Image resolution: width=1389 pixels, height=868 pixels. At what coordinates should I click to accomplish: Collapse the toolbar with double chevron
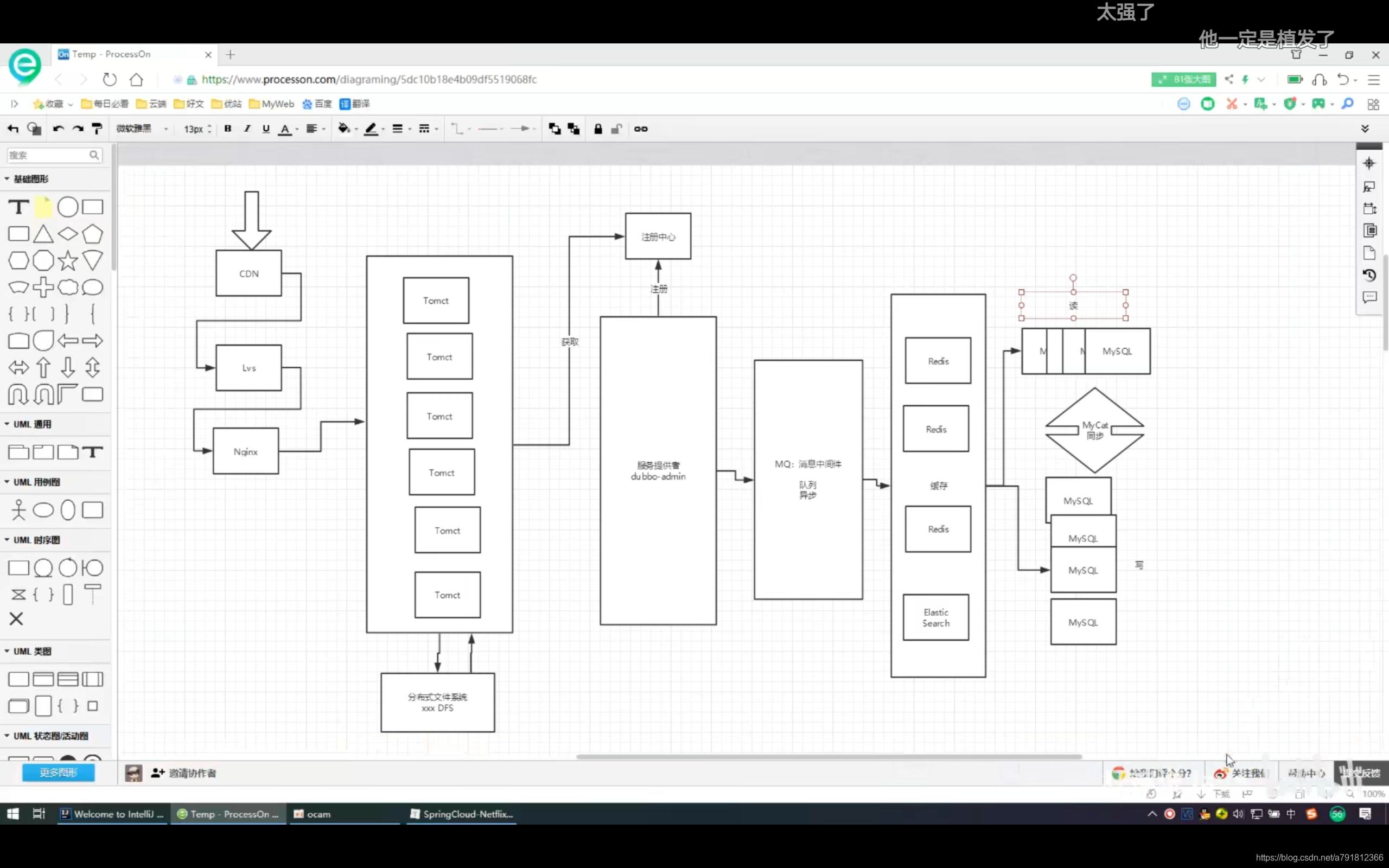pyautogui.click(x=1365, y=129)
